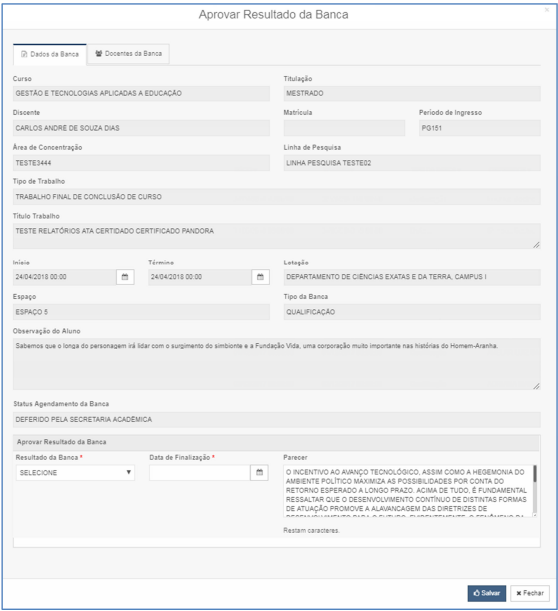Click the resize handle of the Título Trabalho box
Viewport: 558px width, 611px height.
(536, 245)
